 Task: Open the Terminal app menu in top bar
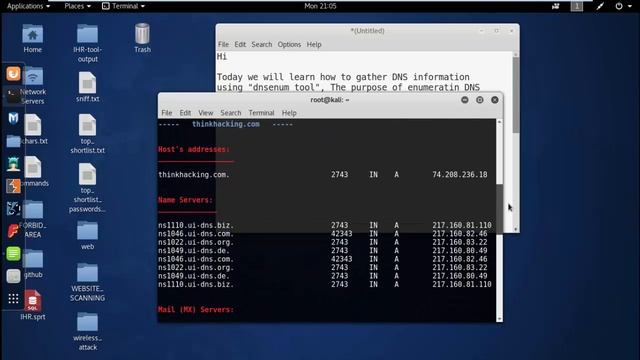pos(123,6)
